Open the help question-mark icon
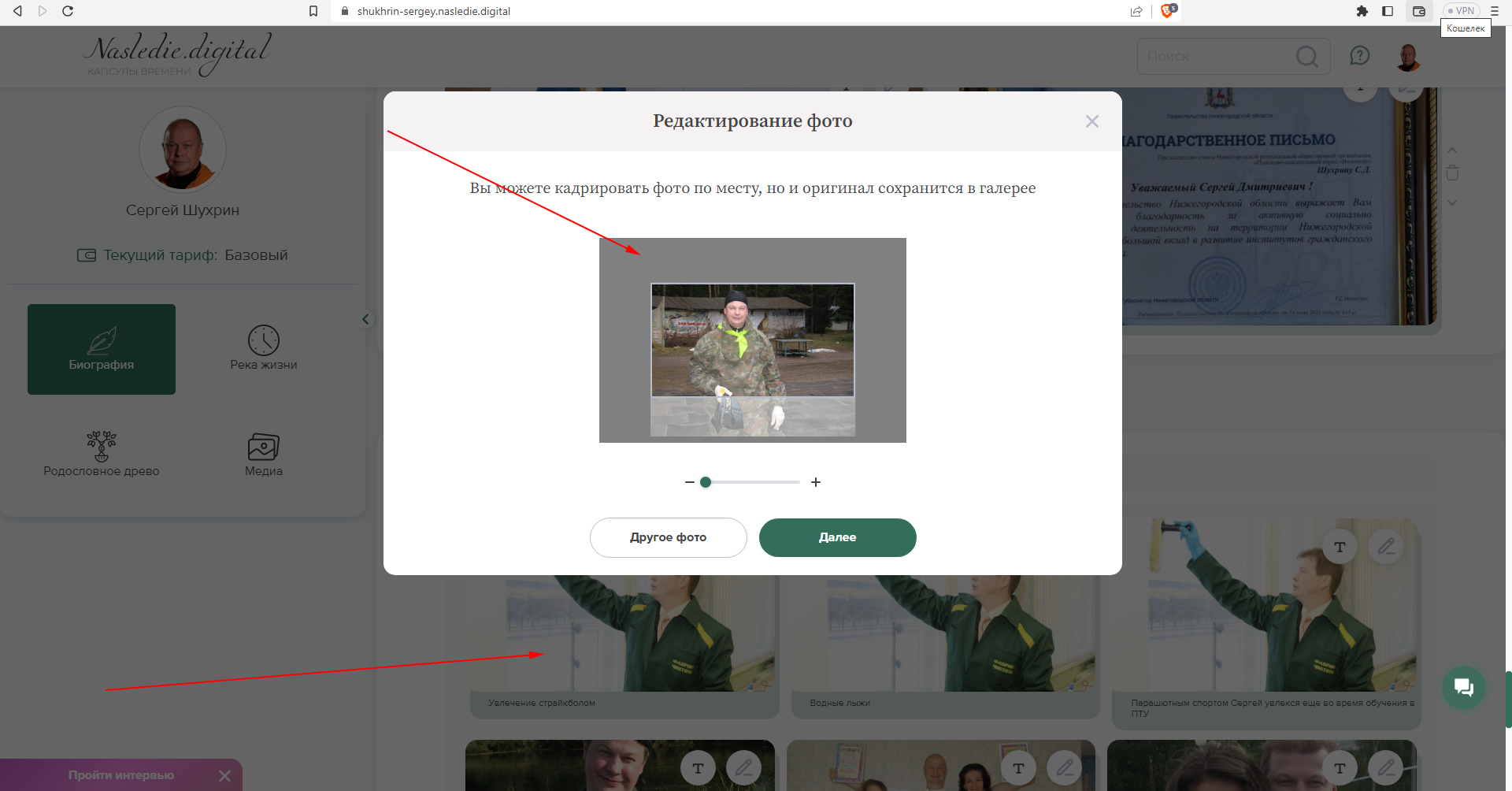Viewport: 1512px width, 791px height. 1360,56
